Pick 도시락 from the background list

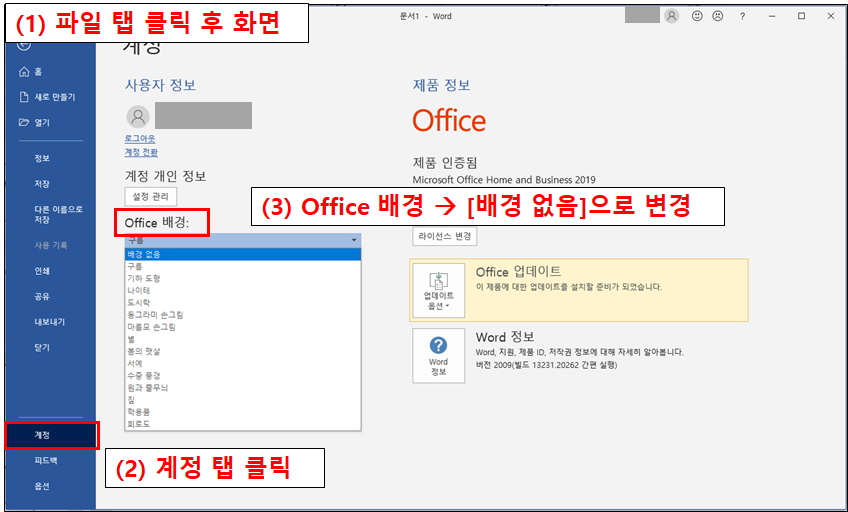coord(243,303)
